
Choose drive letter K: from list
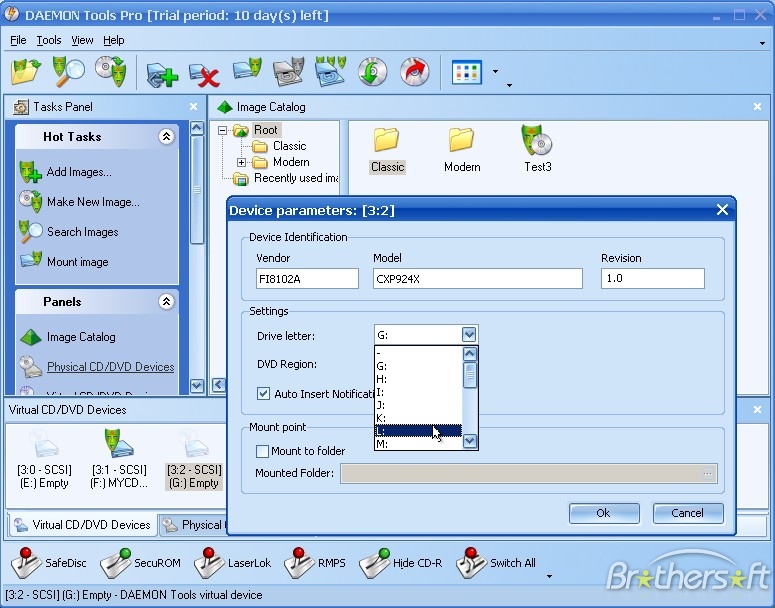pyautogui.click(x=418, y=418)
